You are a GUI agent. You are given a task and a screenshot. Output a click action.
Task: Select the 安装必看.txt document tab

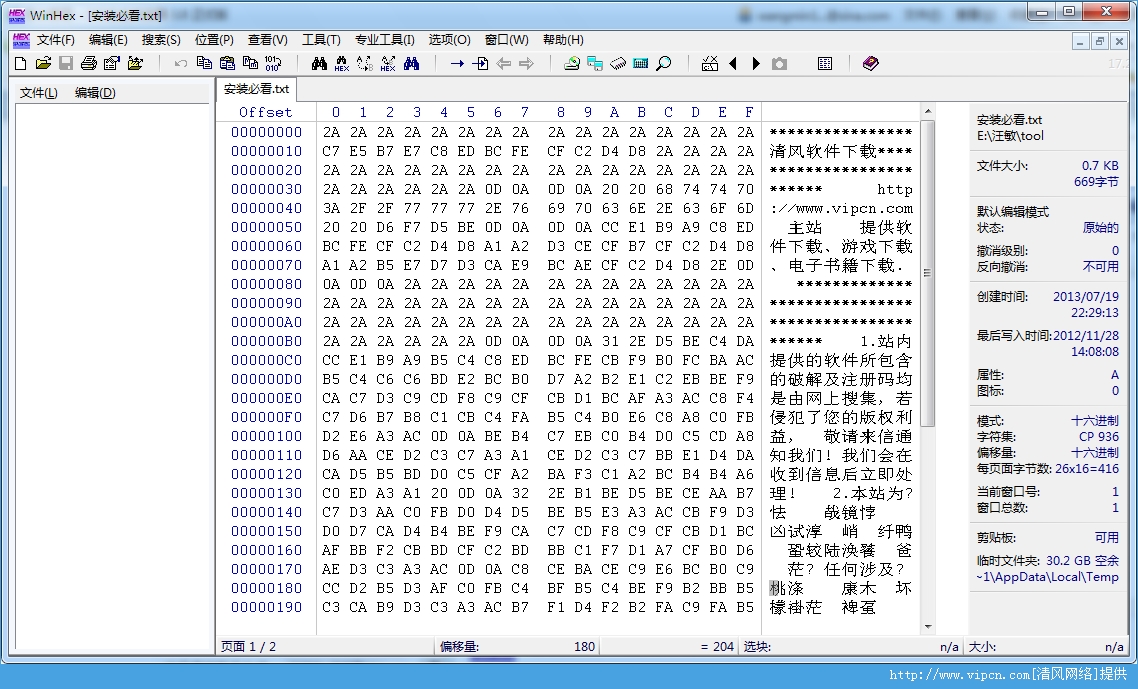coord(255,88)
